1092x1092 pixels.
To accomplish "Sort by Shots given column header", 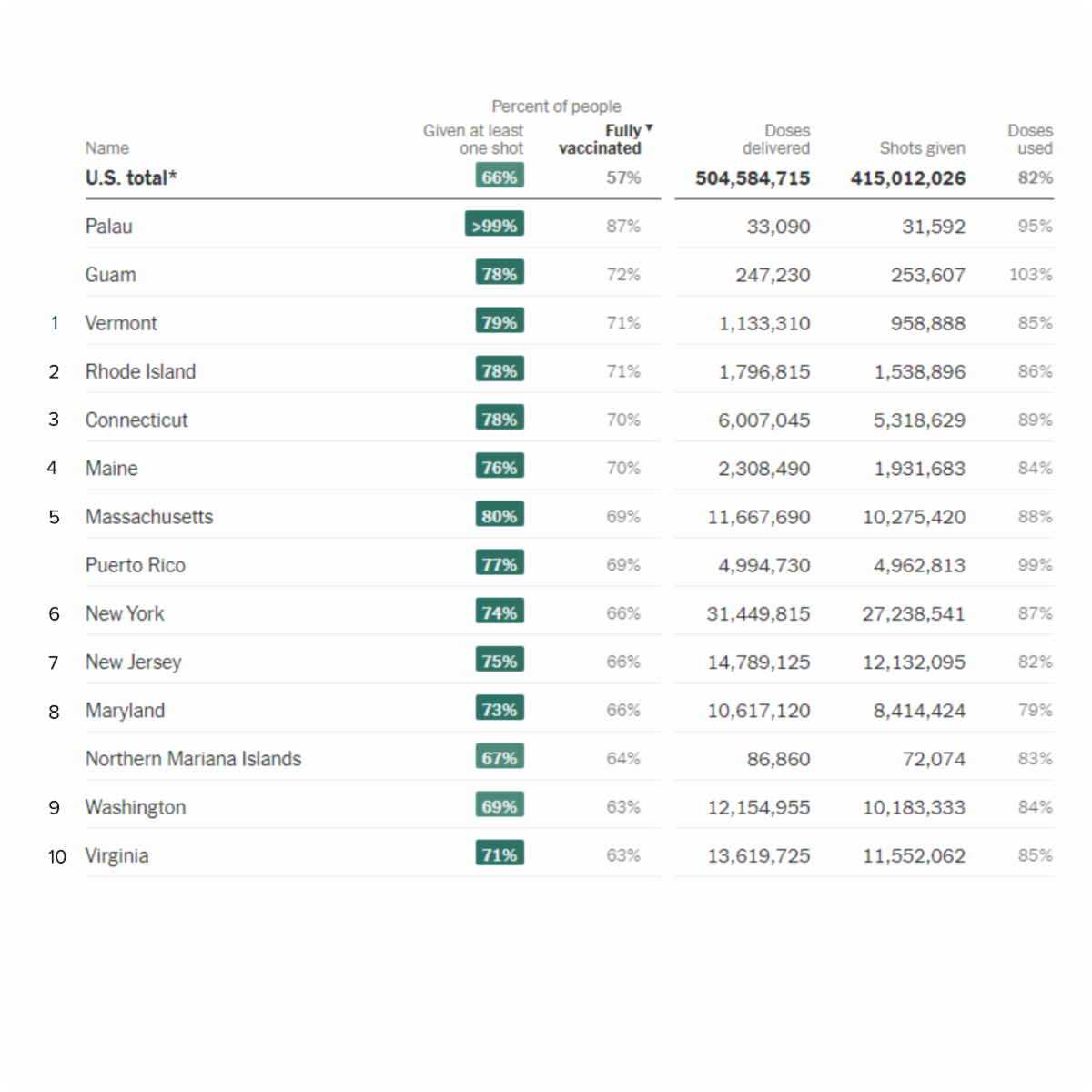I will click(923, 148).
